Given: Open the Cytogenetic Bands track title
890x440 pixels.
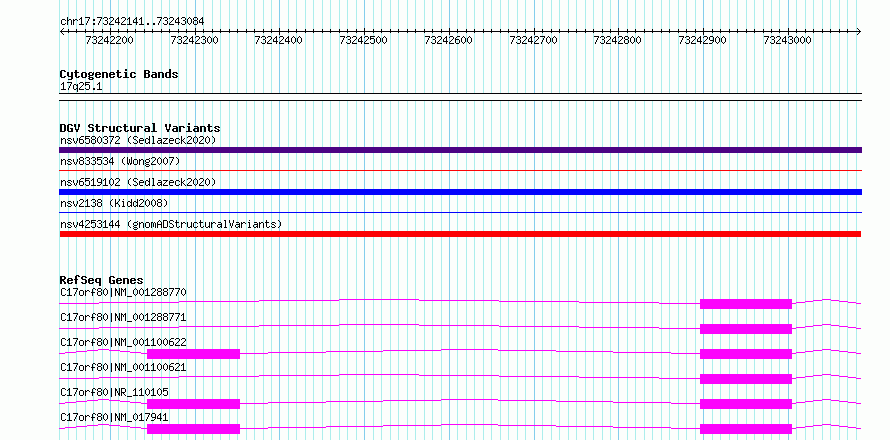Looking at the screenshot, I should pyautogui.click(x=119, y=74).
